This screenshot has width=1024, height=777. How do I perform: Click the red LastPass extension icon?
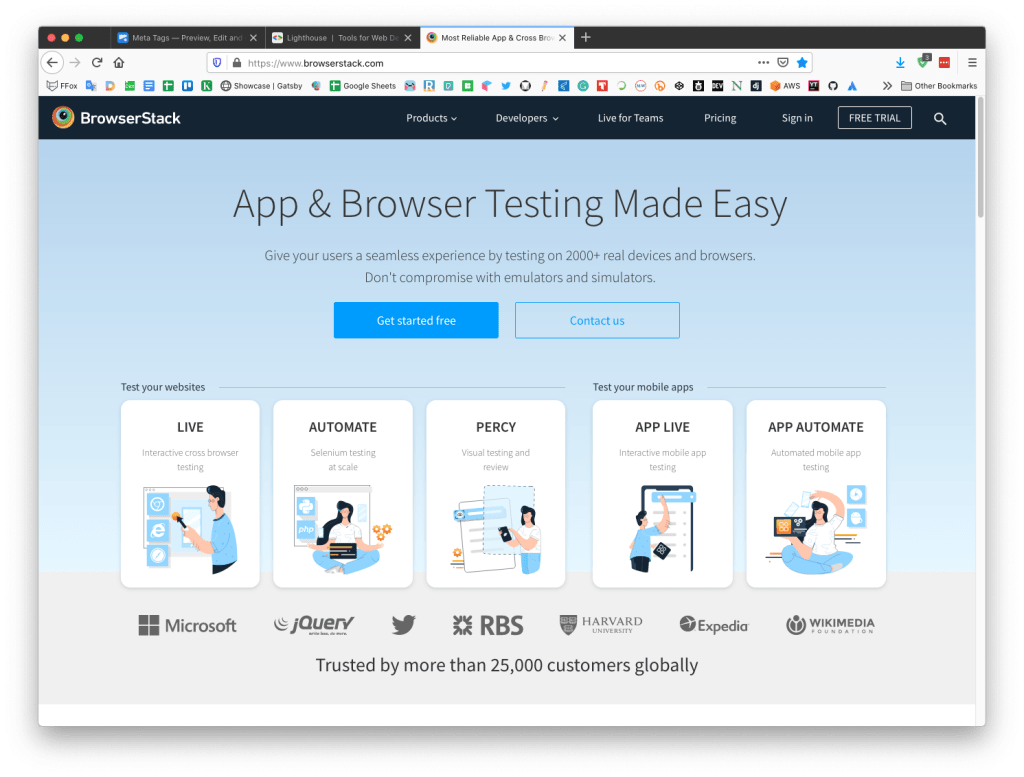point(944,63)
